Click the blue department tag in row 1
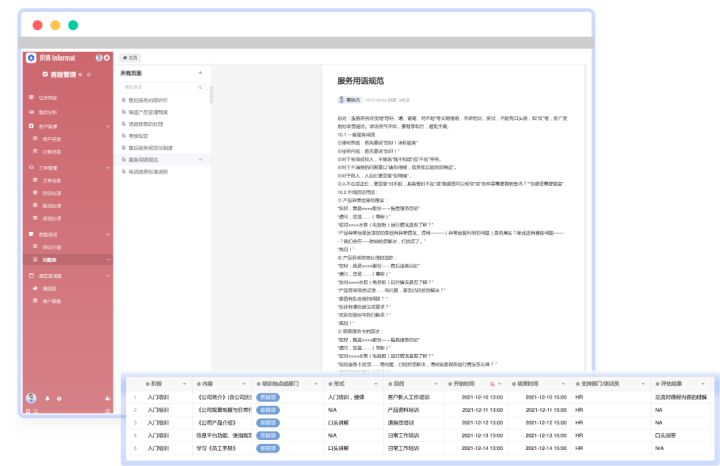 [268, 397]
